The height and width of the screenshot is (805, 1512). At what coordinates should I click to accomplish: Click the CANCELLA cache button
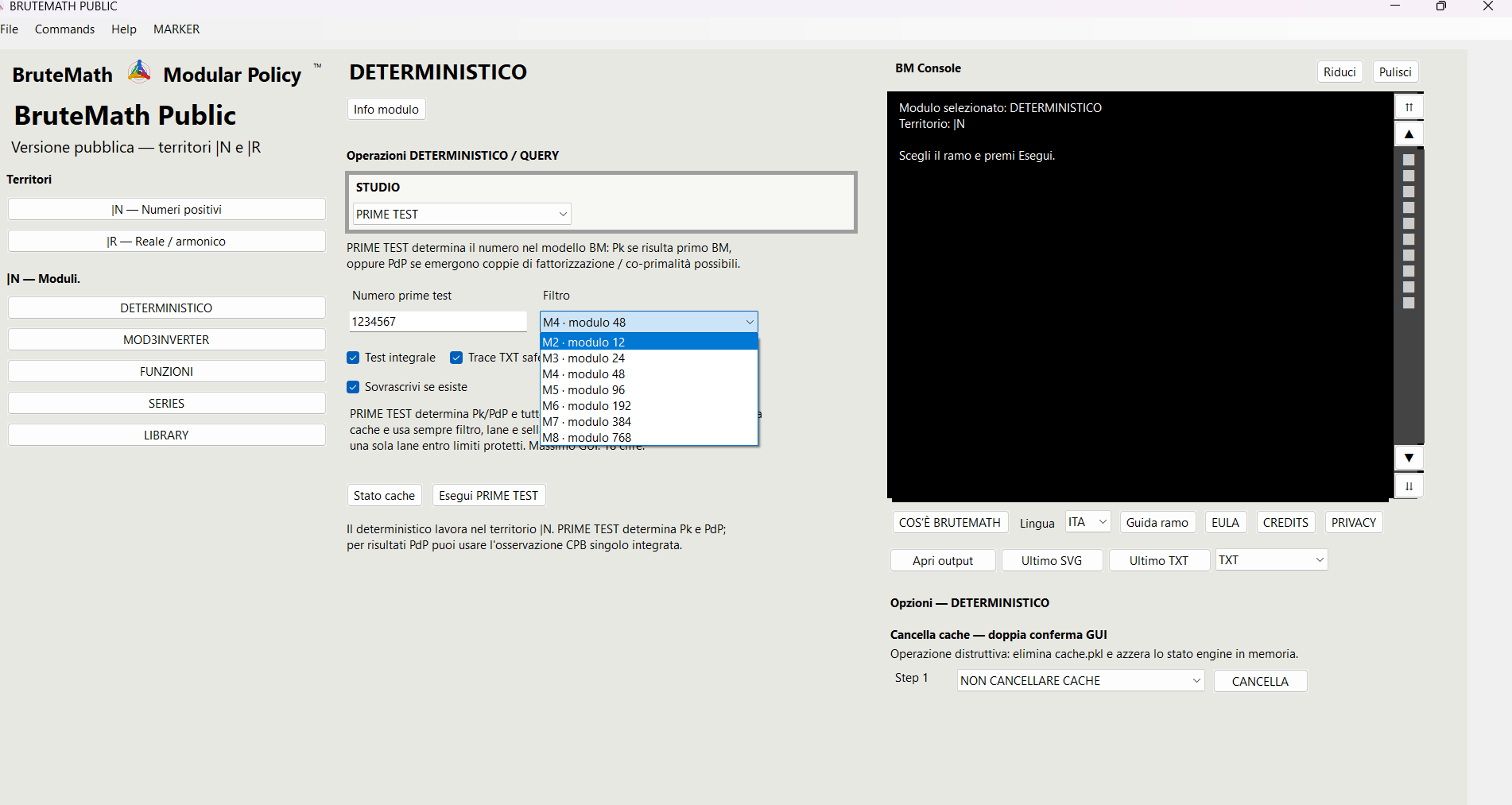1260,681
